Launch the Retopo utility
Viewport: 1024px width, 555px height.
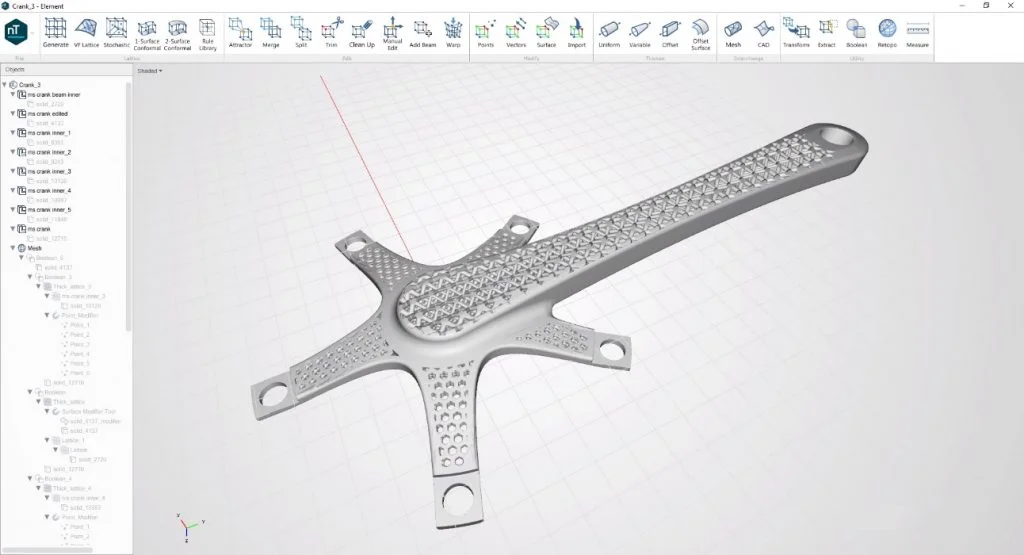coord(886,32)
